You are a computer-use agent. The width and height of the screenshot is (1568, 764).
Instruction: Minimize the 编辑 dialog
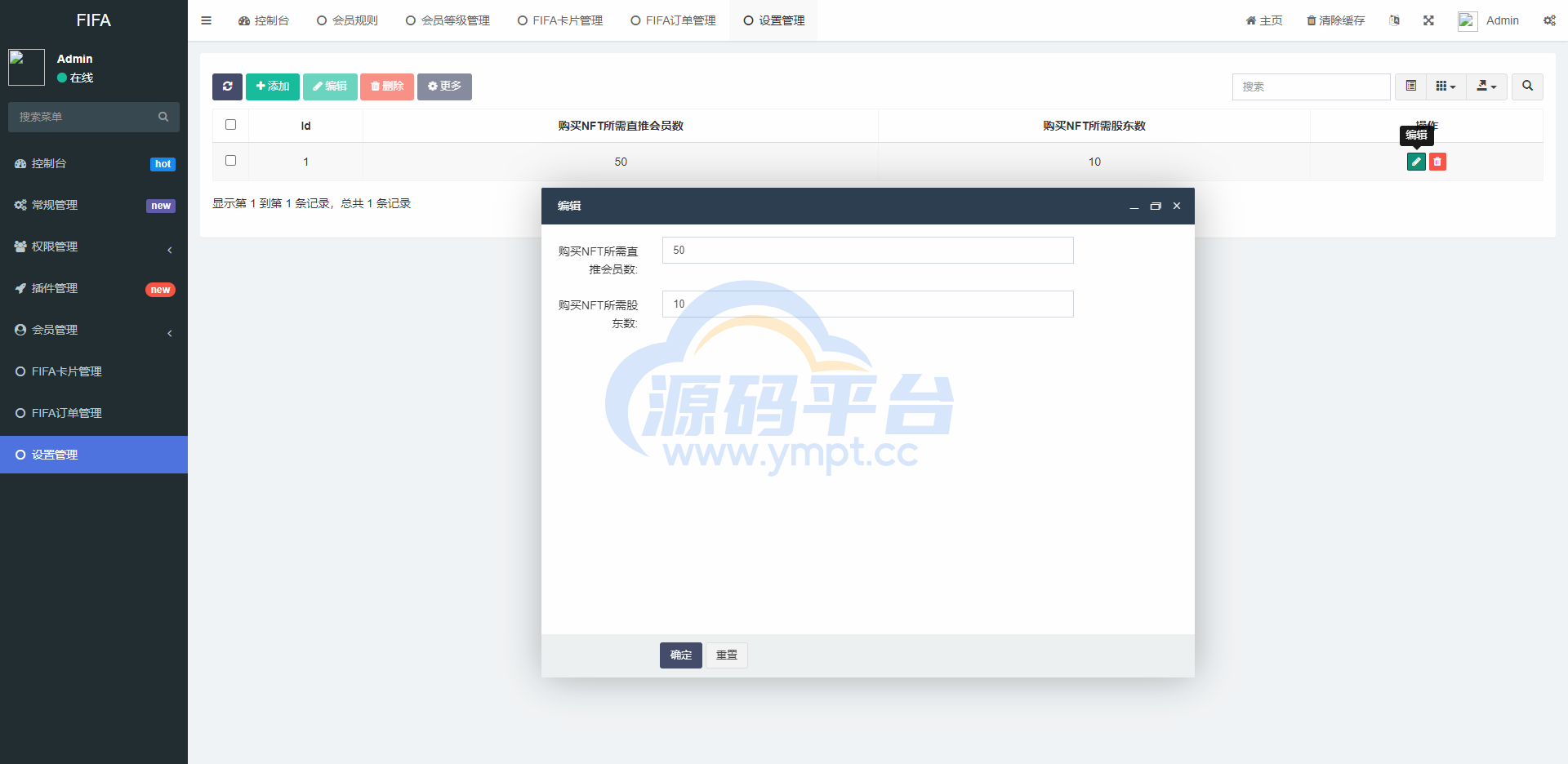point(1134,207)
